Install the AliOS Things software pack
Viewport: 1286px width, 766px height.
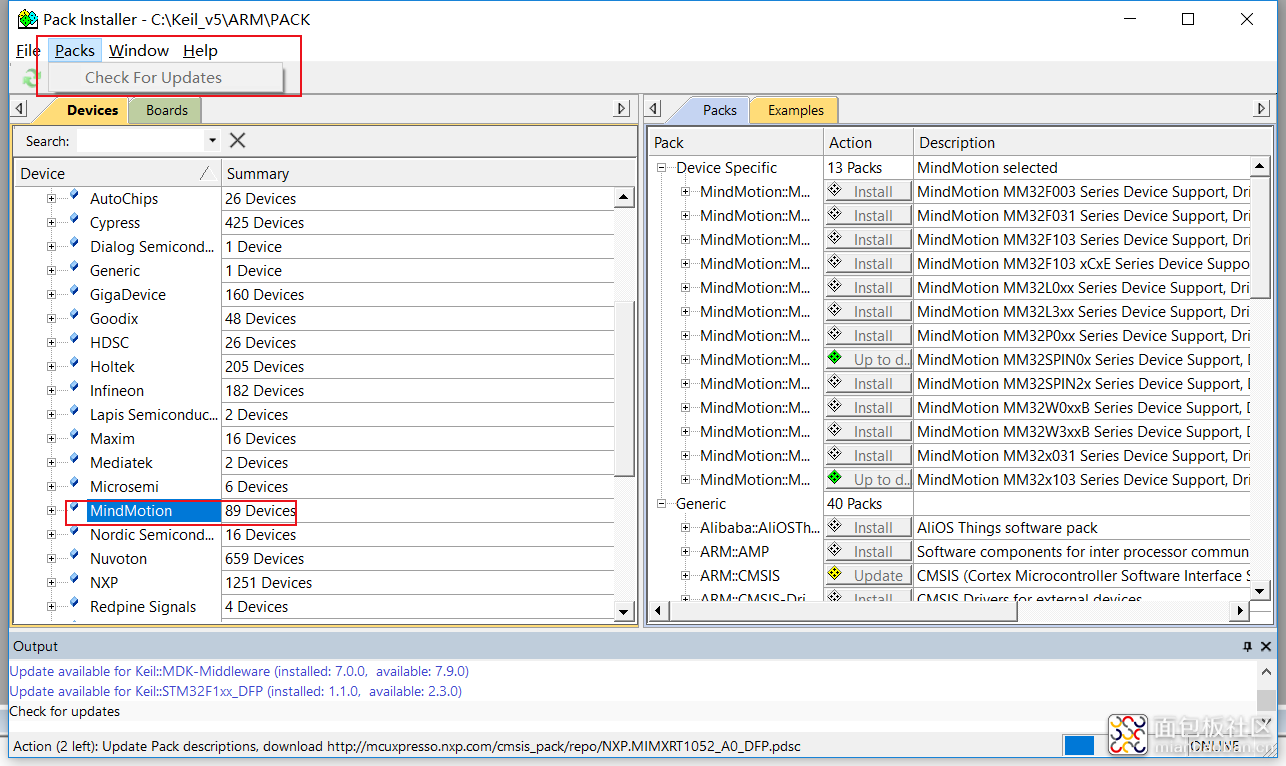click(868, 527)
